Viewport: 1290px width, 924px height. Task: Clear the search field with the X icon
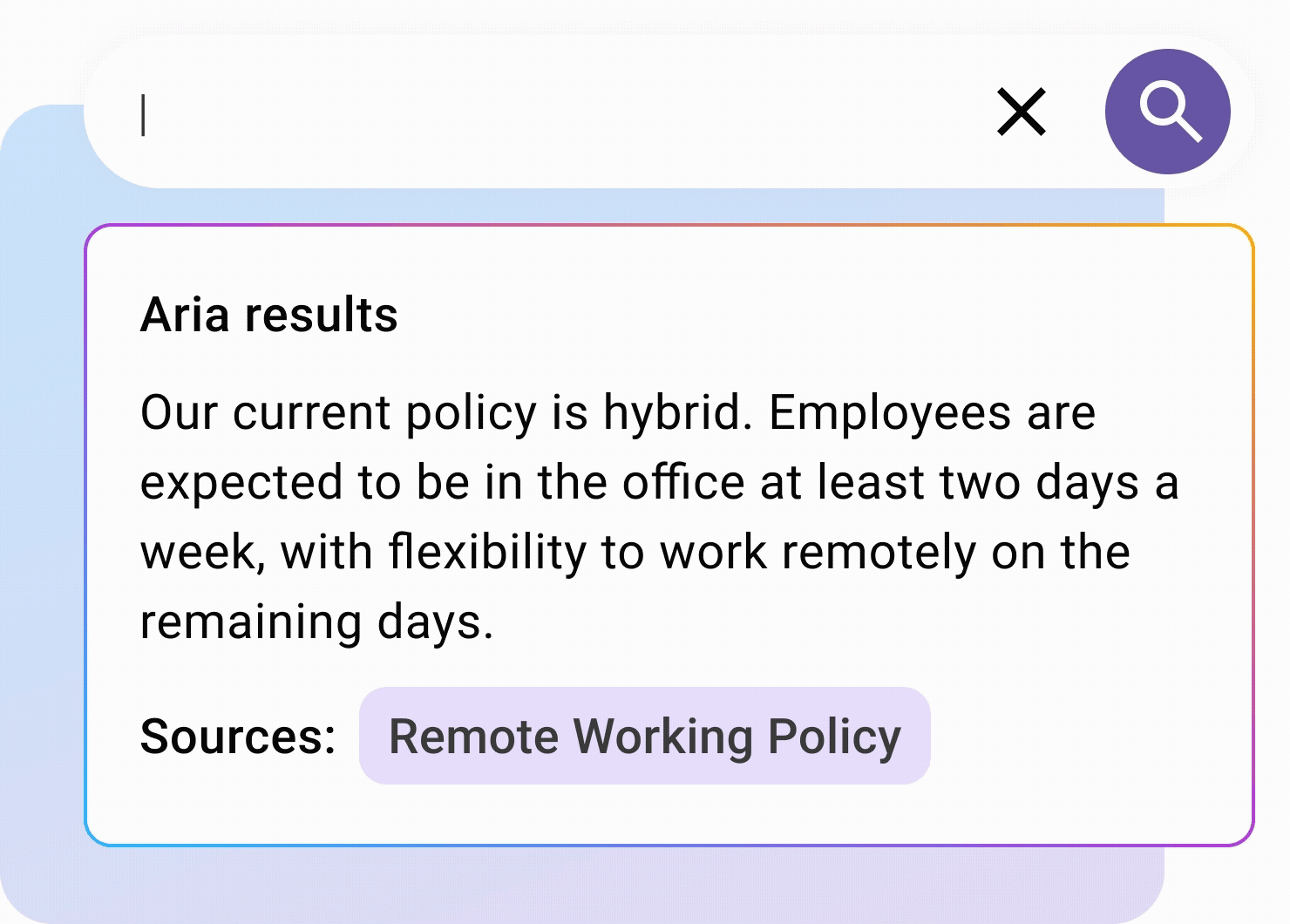coord(1021,112)
